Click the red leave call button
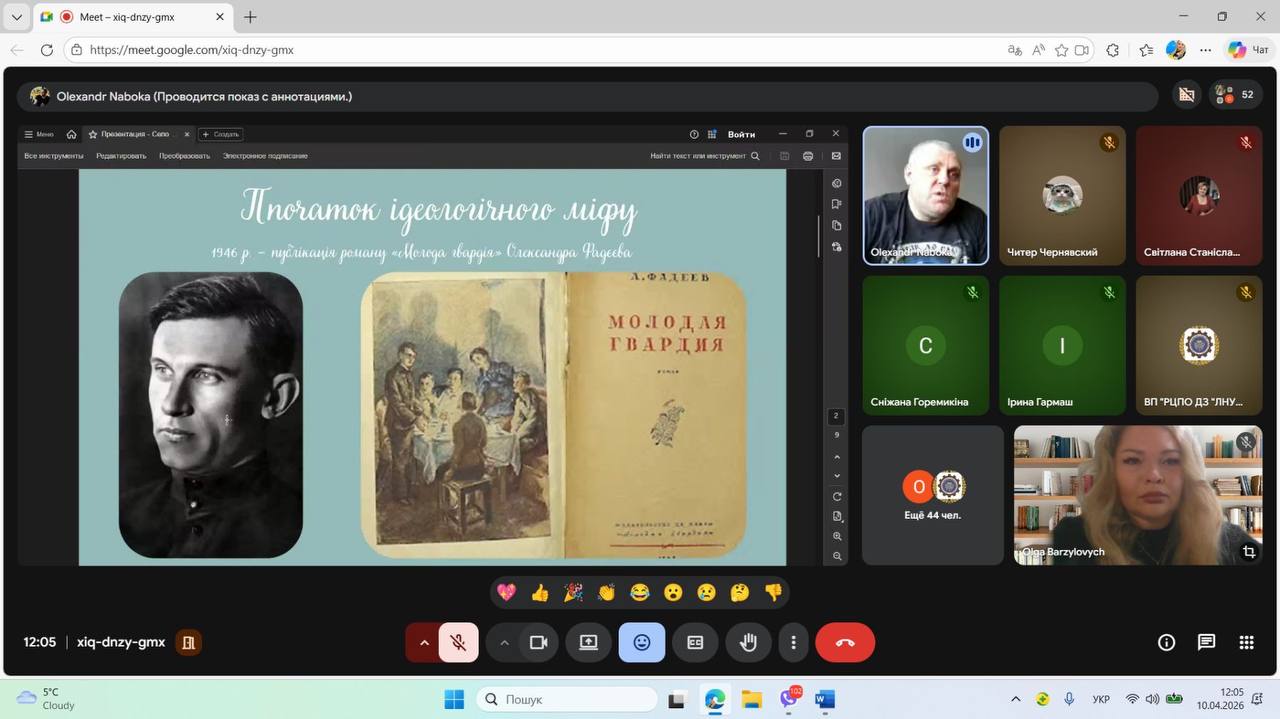The image size is (1280, 719). [x=845, y=643]
